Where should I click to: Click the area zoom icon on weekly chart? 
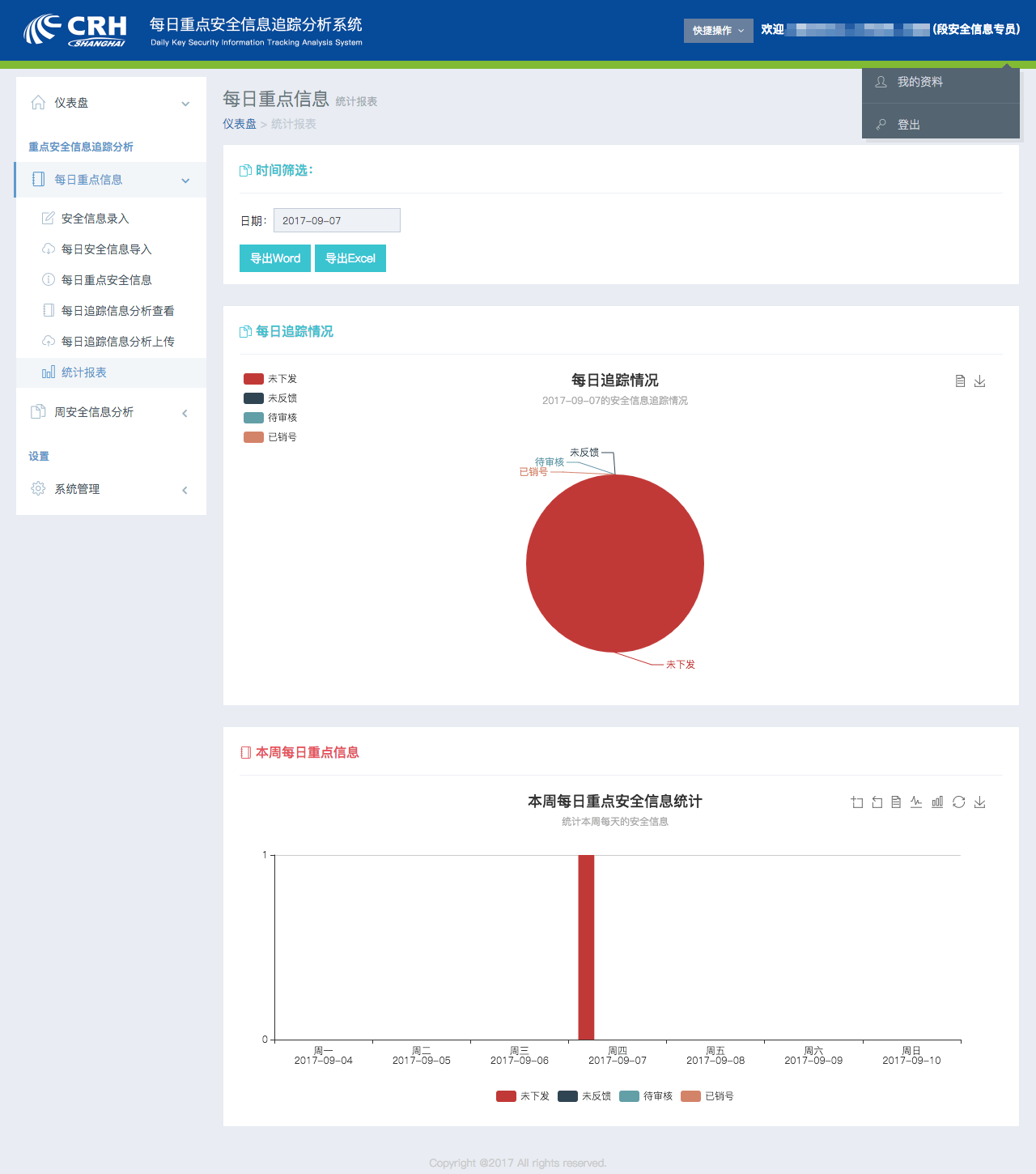pyautogui.click(x=857, y=802)
